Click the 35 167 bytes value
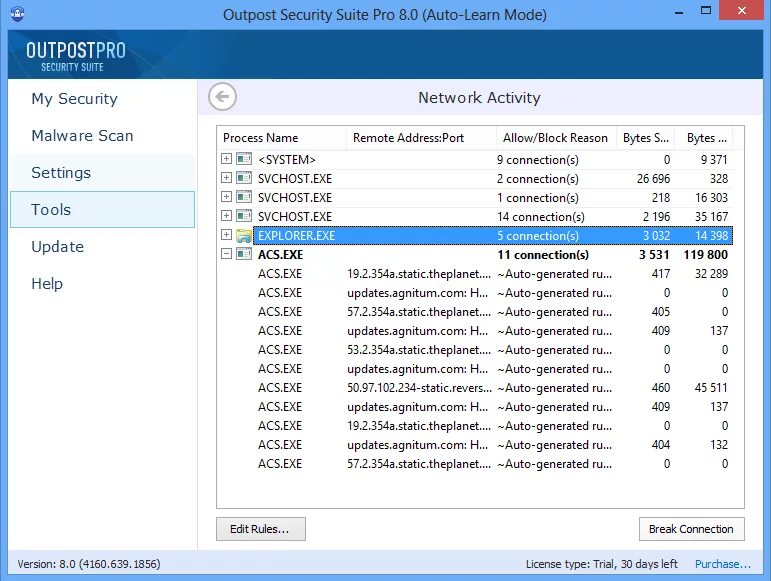This screenshot has width=771, height=581. point(711,217)
